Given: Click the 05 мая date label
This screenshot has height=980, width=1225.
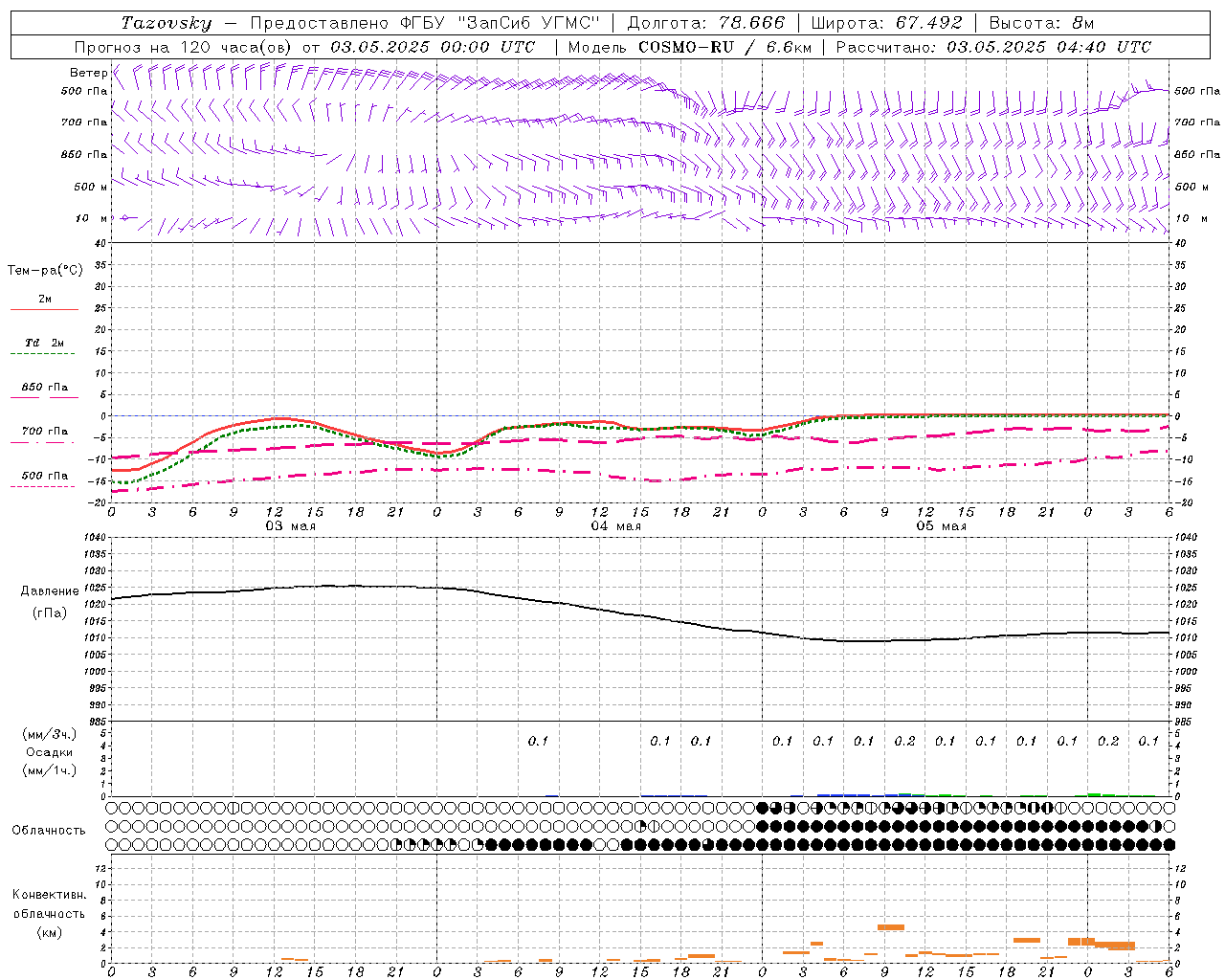Looking at the screenshot, I should 941,526.
